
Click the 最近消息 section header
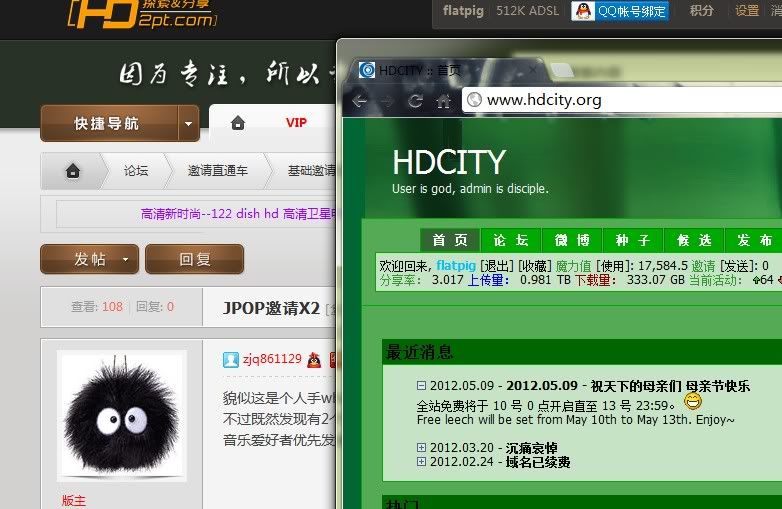419,352
